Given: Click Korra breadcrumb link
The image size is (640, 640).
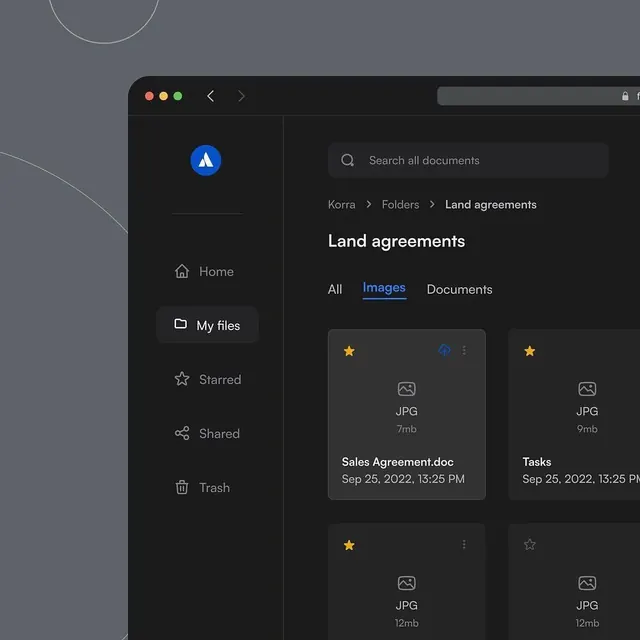Looking at the screenshot, I should (342, 204).
